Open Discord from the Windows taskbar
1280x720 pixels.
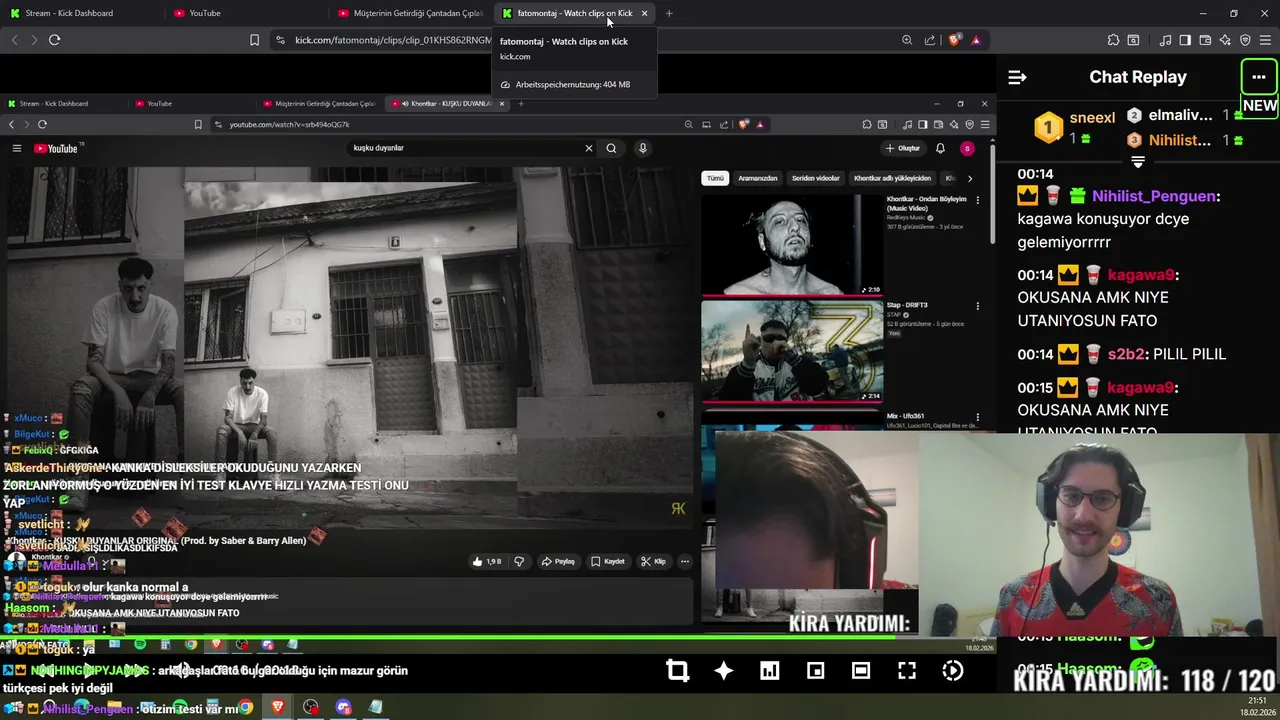pos(343,707)
